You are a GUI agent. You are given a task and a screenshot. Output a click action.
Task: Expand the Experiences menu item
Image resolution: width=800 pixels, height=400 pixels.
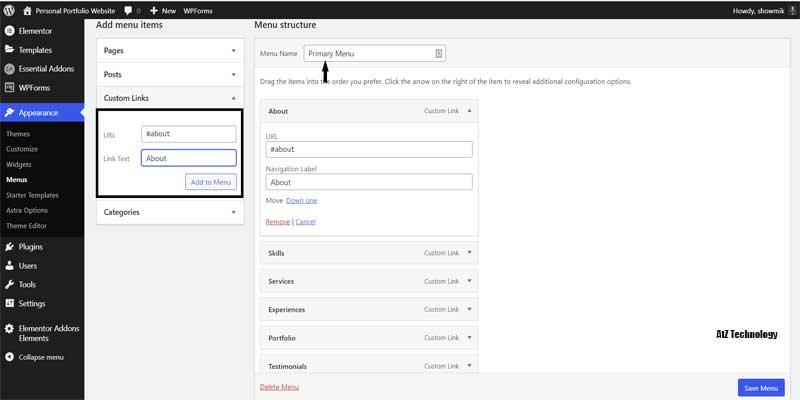tap(469, 309)
